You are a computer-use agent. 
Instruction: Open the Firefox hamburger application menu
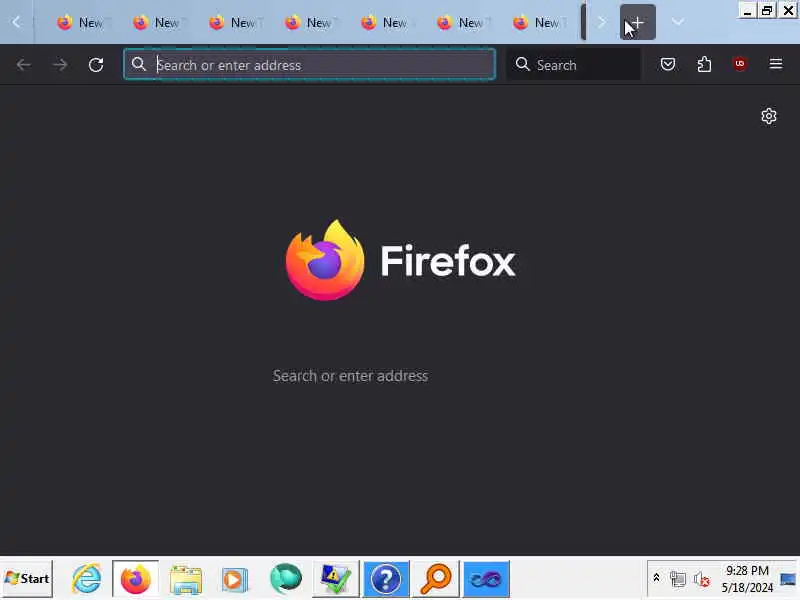click(x=776, y=64)
